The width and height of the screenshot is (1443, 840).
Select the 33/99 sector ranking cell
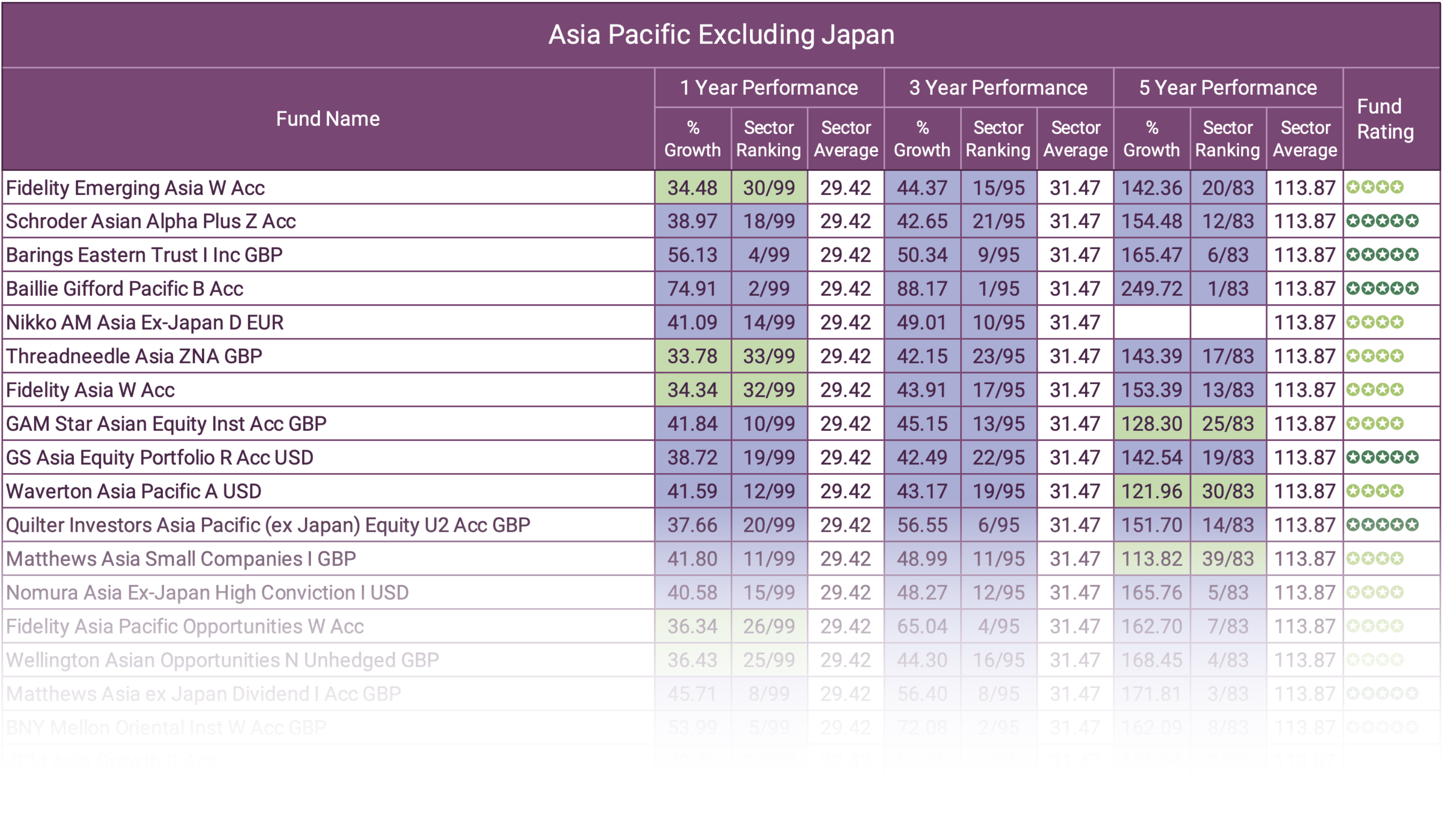tap(769, 357)
